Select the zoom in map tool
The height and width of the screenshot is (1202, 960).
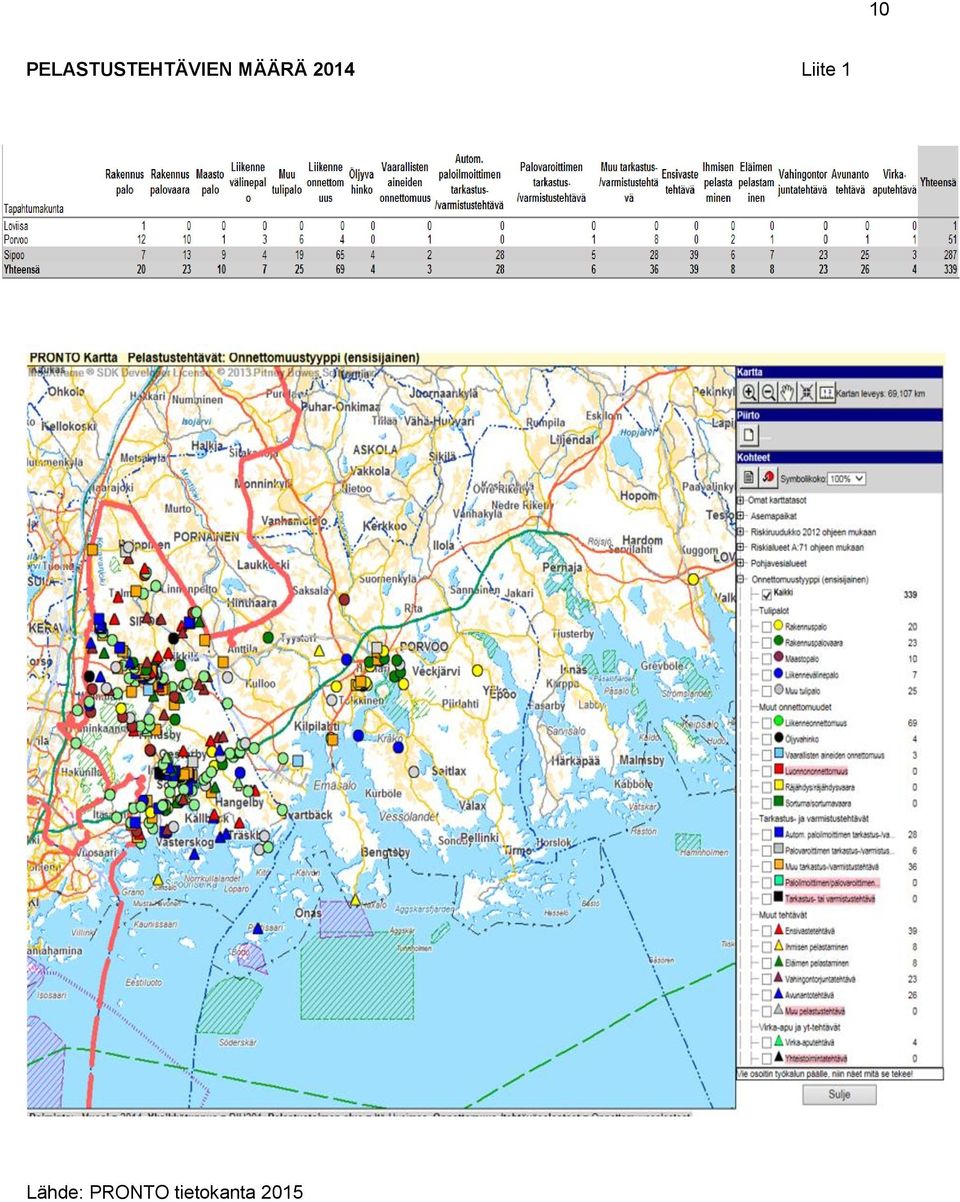(x=749, y=393)
